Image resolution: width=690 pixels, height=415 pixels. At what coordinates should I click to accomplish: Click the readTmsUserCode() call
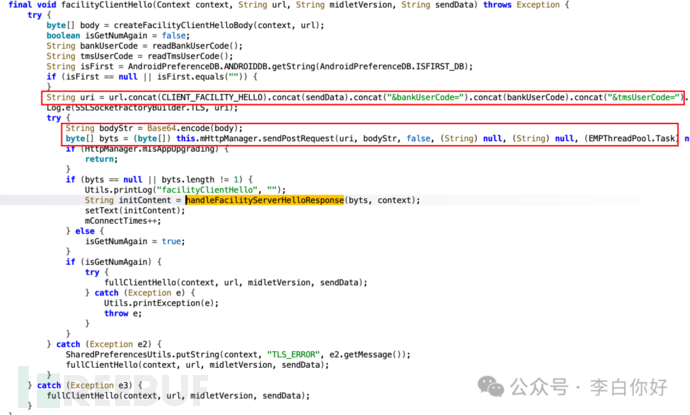pyautogui.click(x=188, y=56)
